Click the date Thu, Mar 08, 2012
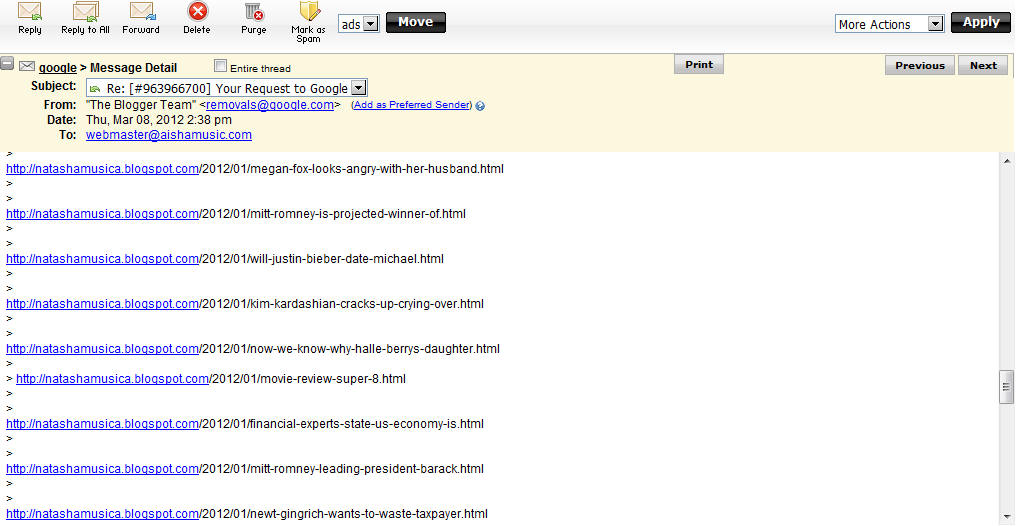This screenshot has width=1017, height=526. [158, 120]
